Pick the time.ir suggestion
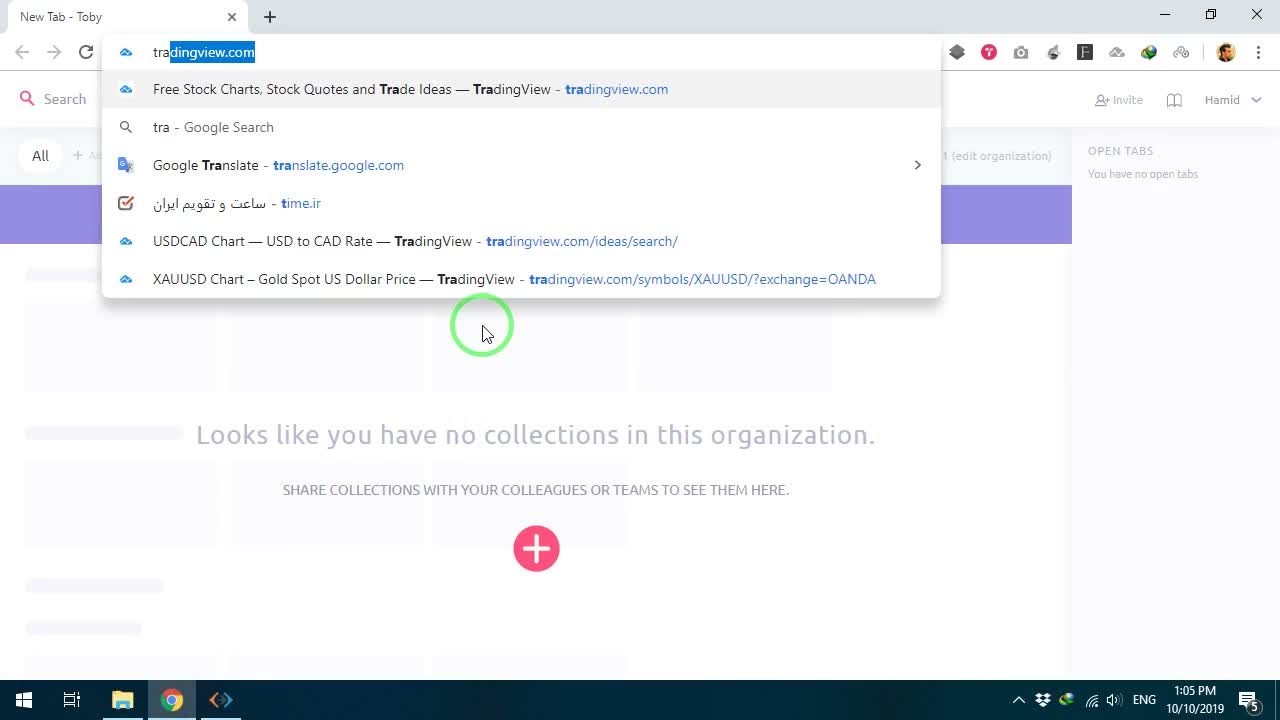Image resolution: width=1280 pixels, height=720 pixels. coord(521,203)
